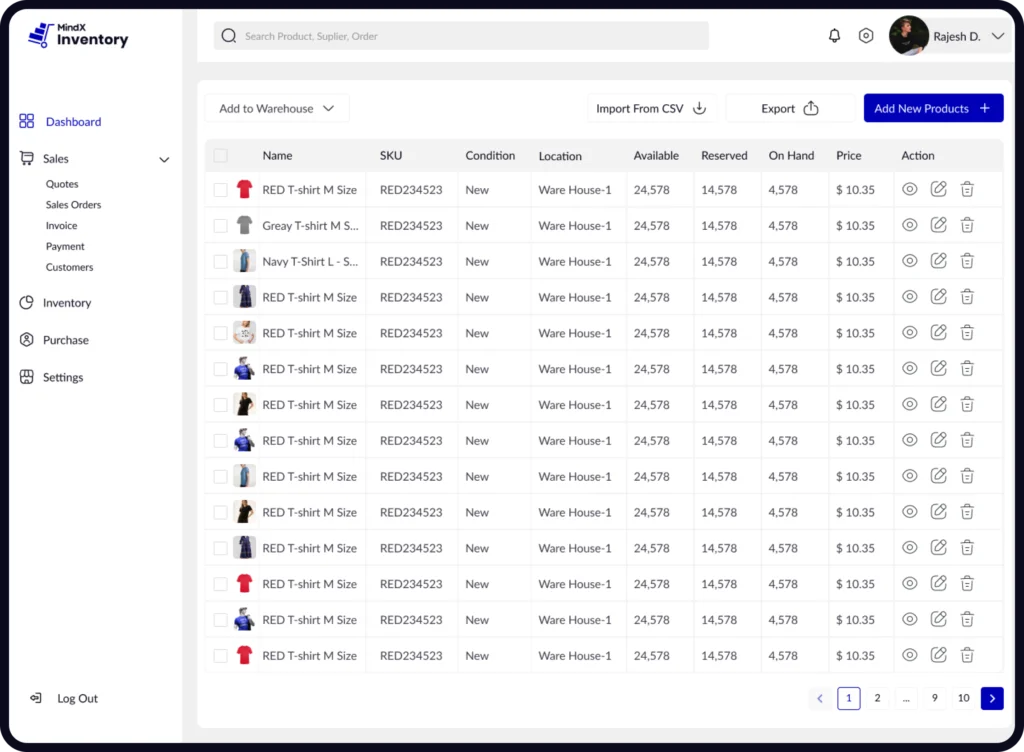Check the select-all checkbox in table header
1024x752 pixels.
point(221,156)
